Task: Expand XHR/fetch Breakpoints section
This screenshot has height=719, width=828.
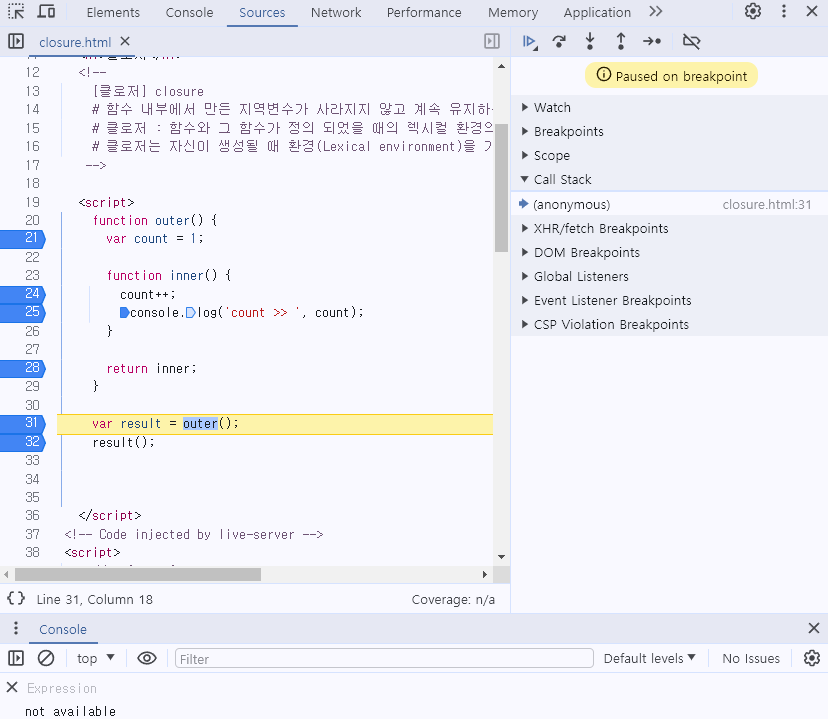Action: 669,229
